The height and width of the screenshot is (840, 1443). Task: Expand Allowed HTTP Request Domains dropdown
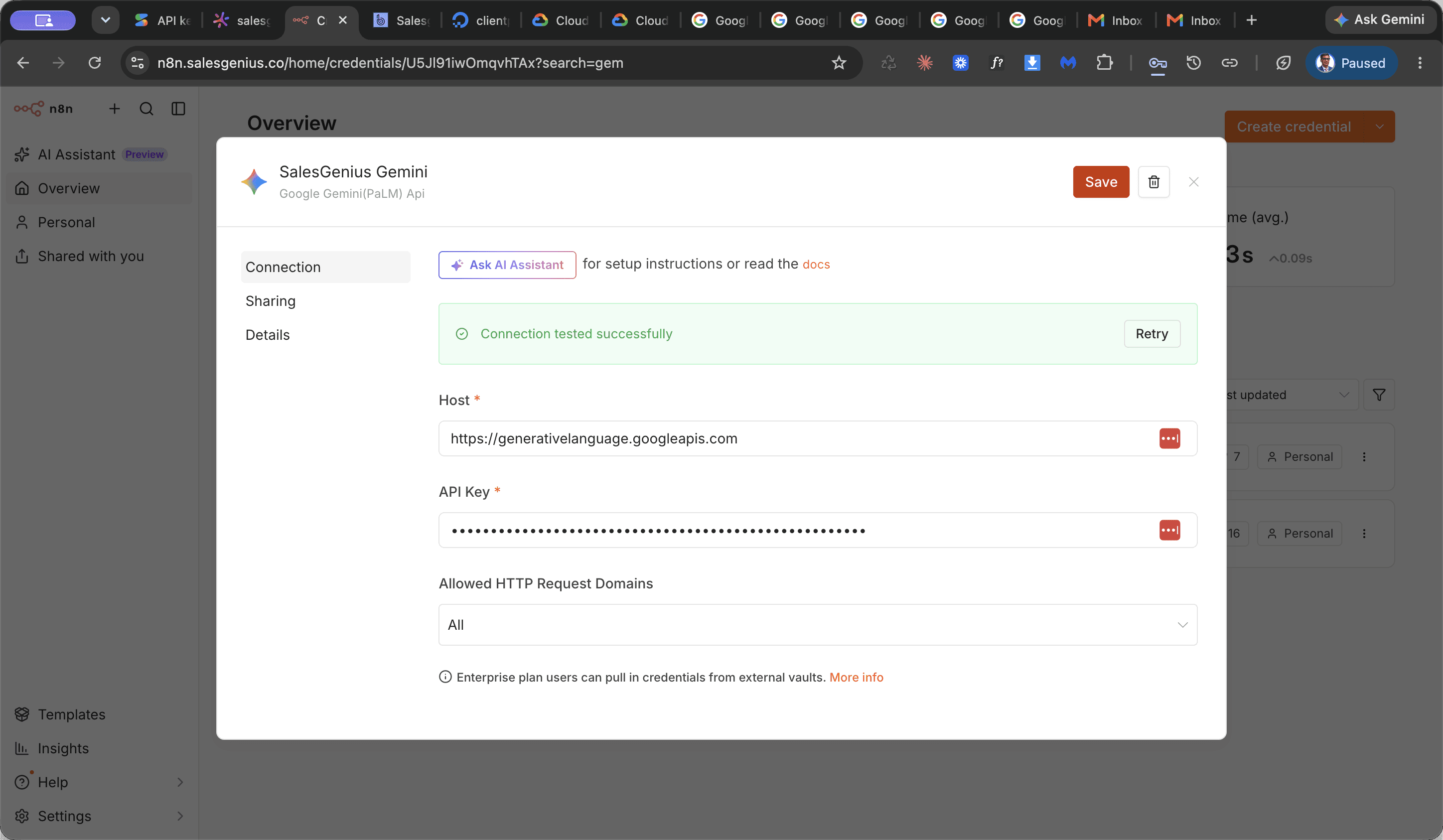pos(818,625)
